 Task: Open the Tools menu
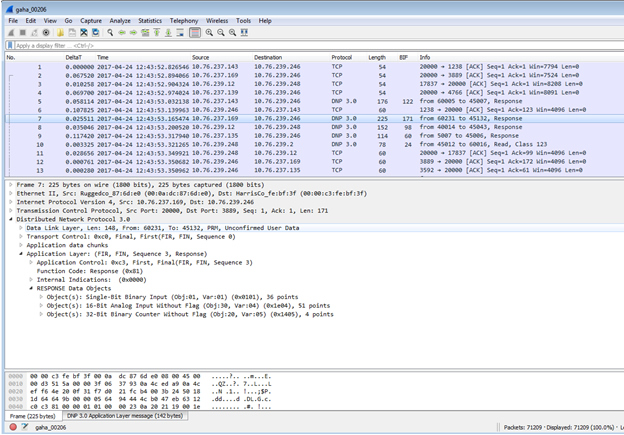(x=243, y=21)
